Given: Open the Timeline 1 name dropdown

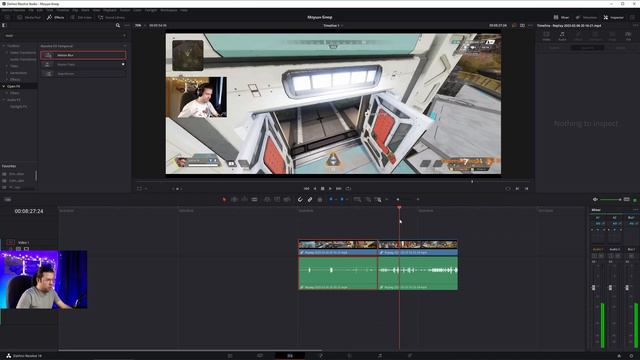Looking at the screenshot, I should point(333,26).
